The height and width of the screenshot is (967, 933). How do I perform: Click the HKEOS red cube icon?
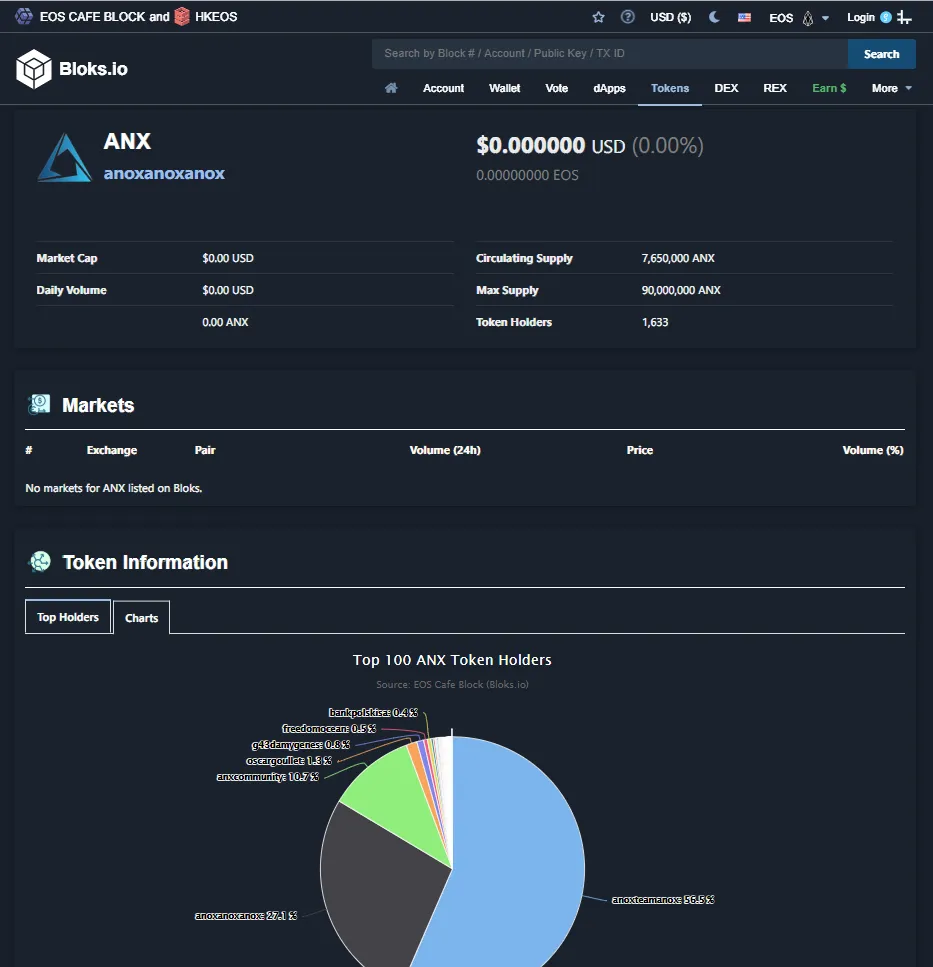pos(182,17)
